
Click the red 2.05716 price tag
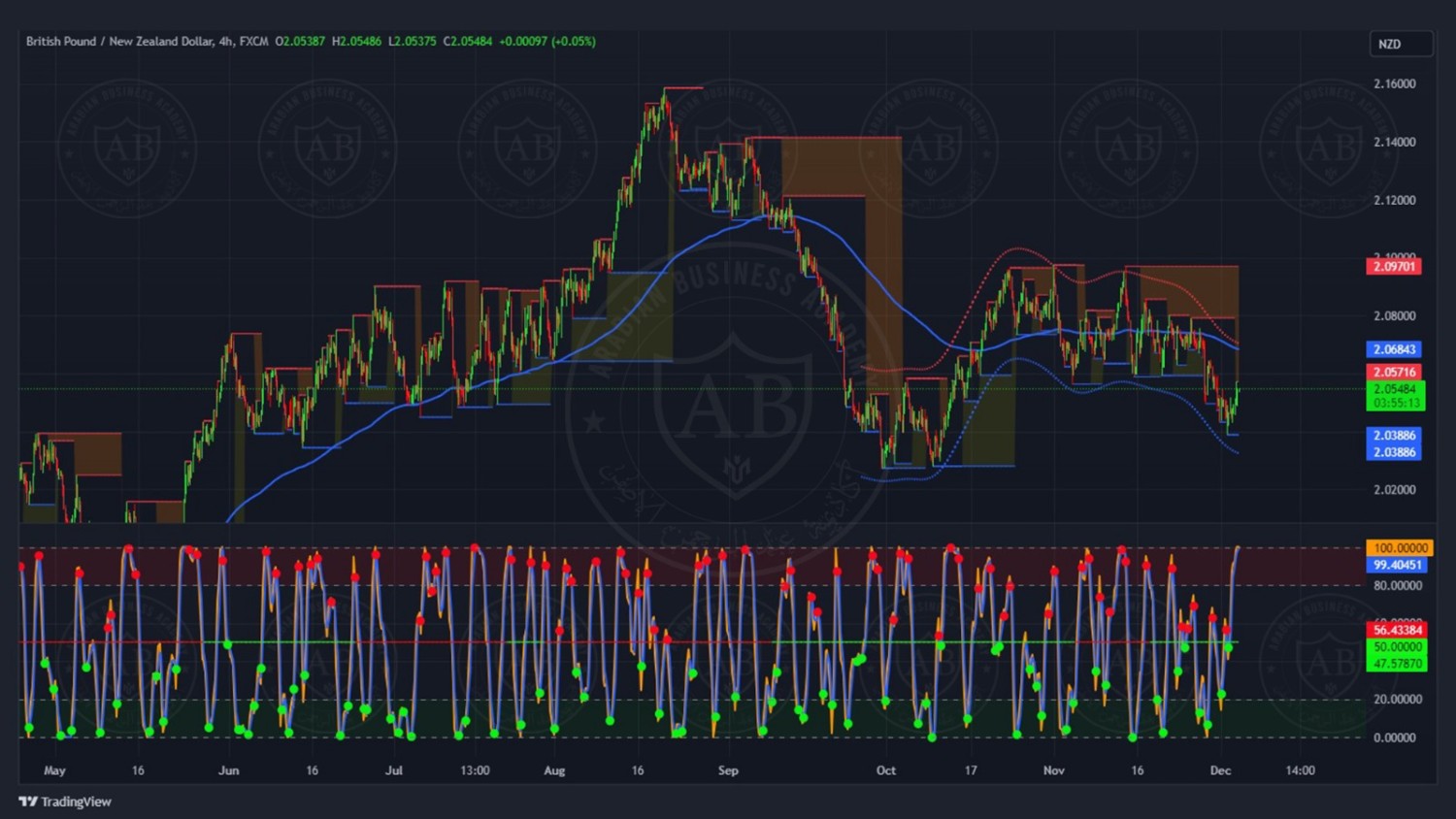1394,373
